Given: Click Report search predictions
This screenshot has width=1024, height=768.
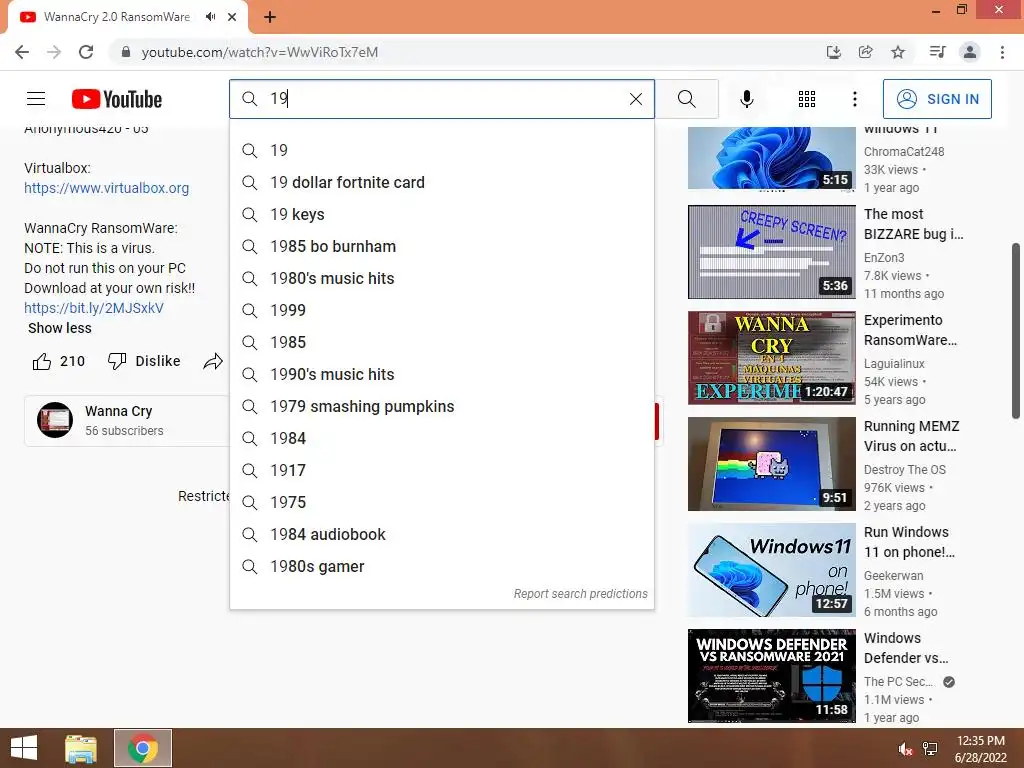Looking at the screenshot, I should coord(581,594).
